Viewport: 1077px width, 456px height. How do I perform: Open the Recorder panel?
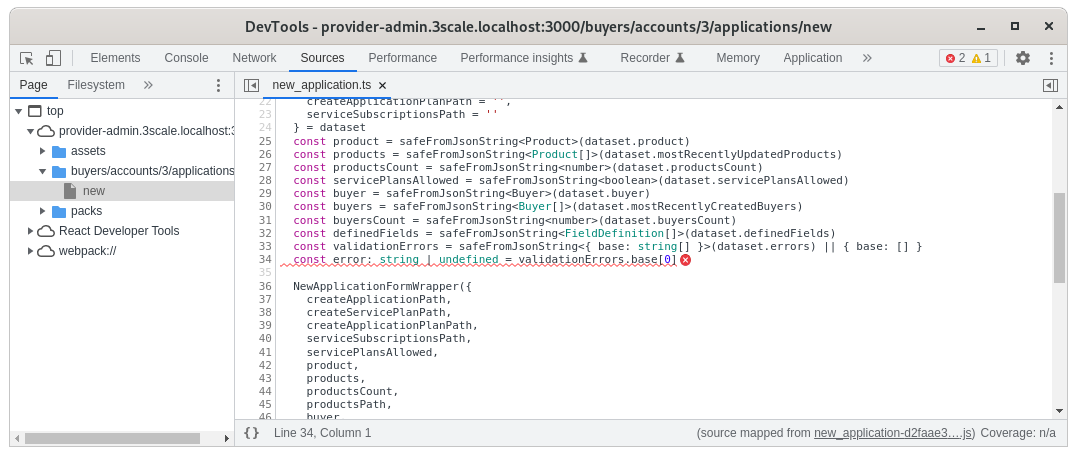(x=653, y=58)
